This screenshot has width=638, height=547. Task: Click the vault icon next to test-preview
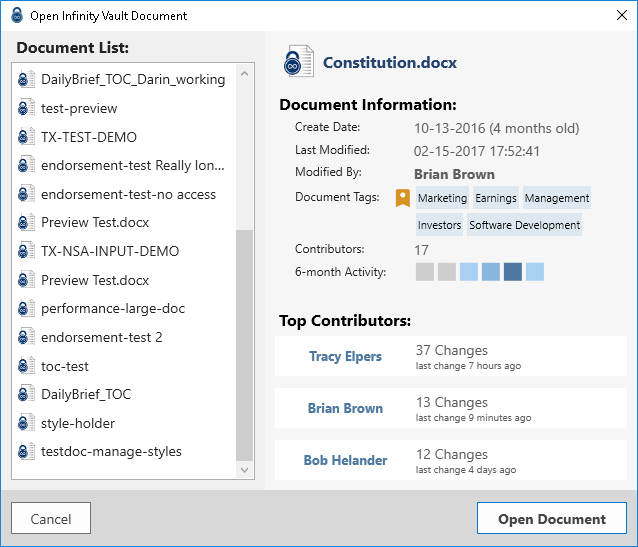point(27,108)
